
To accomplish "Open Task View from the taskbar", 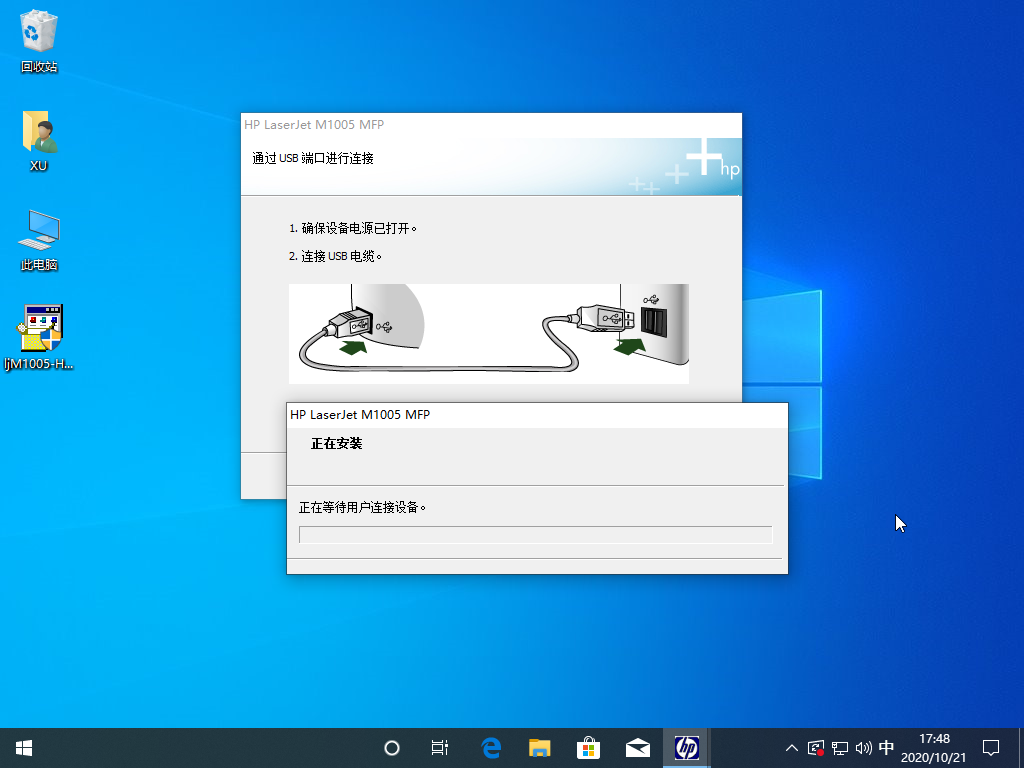I will [x=439, y=747].
